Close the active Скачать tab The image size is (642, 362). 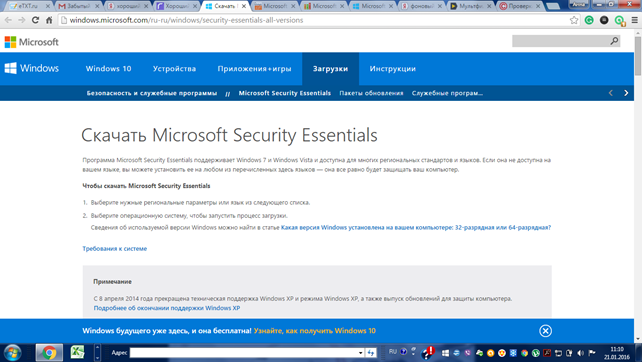[244, 6]
